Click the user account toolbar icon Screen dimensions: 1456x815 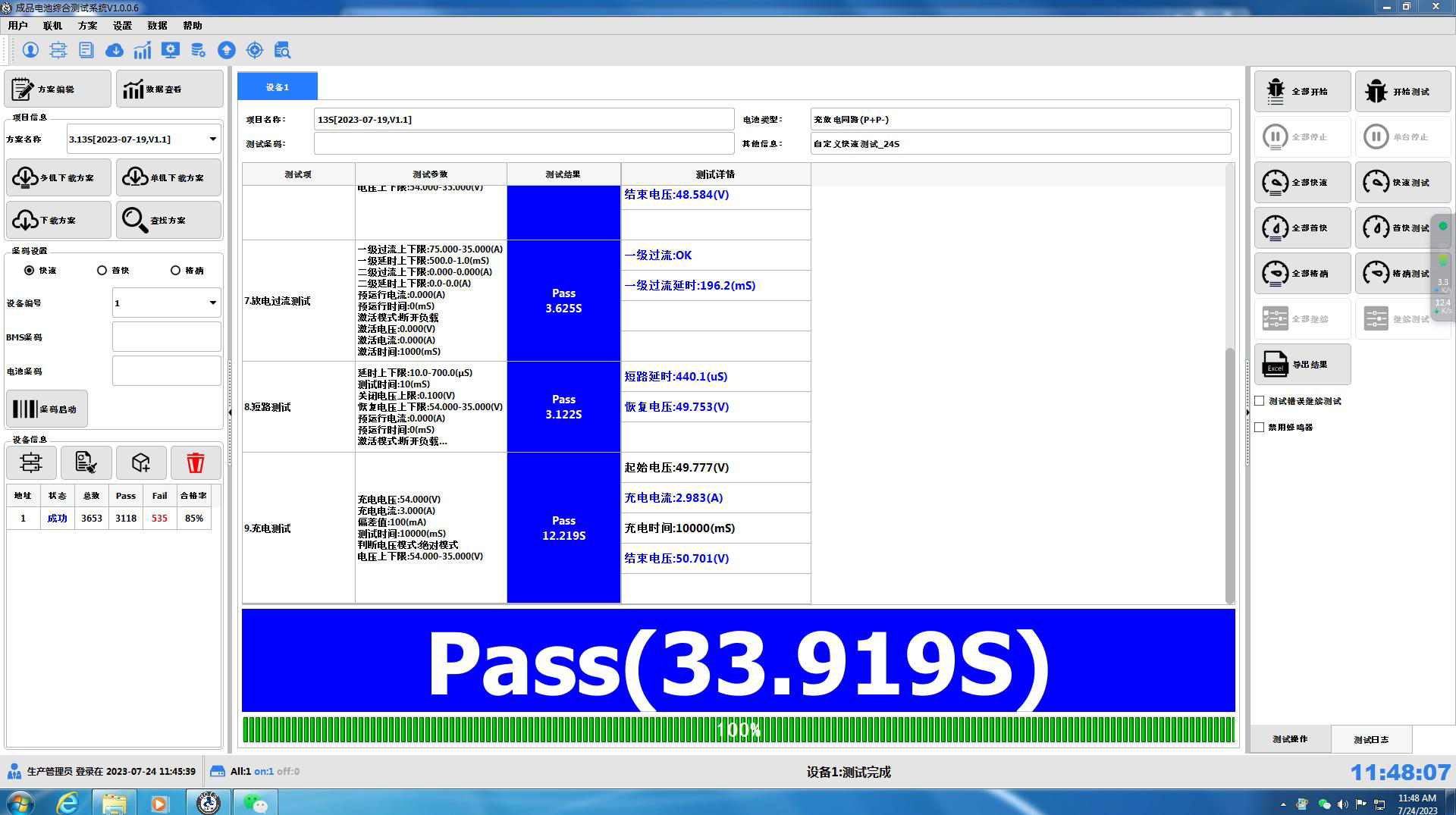(30, 50)
